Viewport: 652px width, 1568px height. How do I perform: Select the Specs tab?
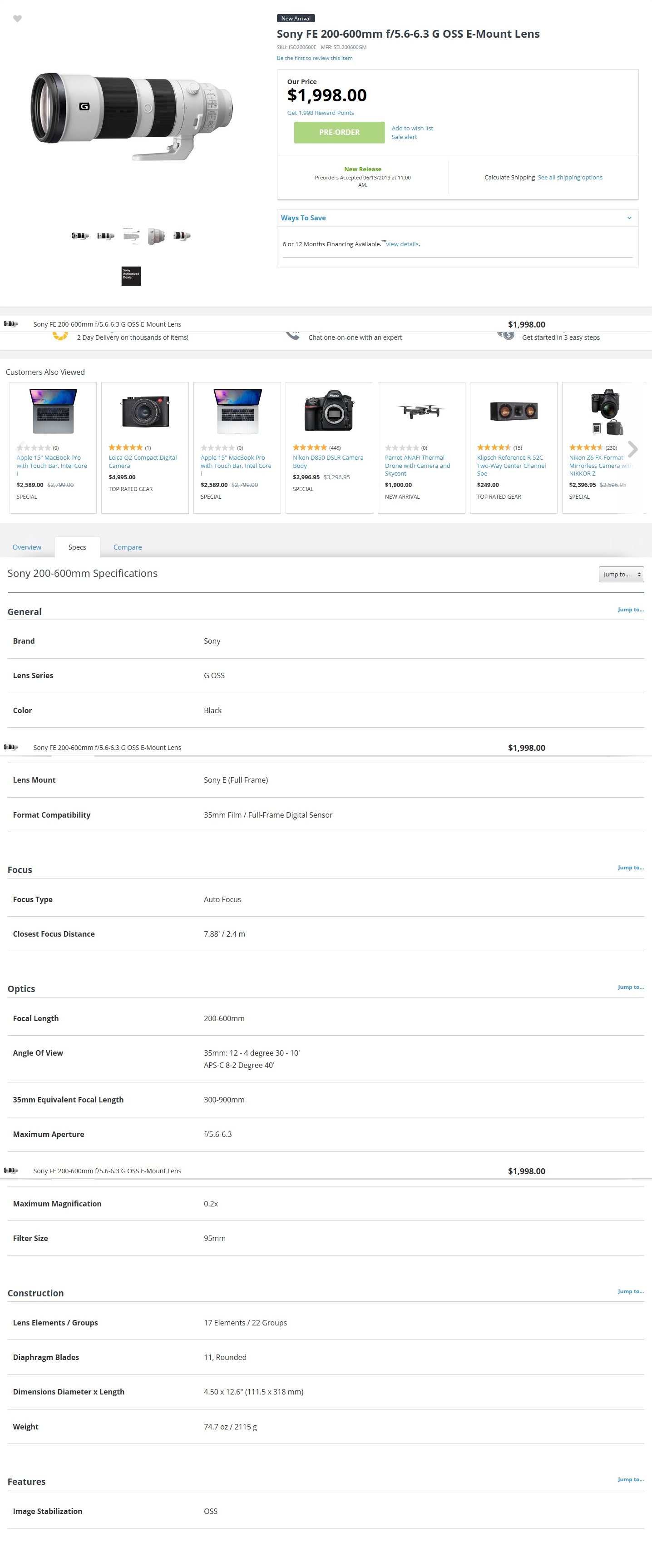(x=77, y=547)
